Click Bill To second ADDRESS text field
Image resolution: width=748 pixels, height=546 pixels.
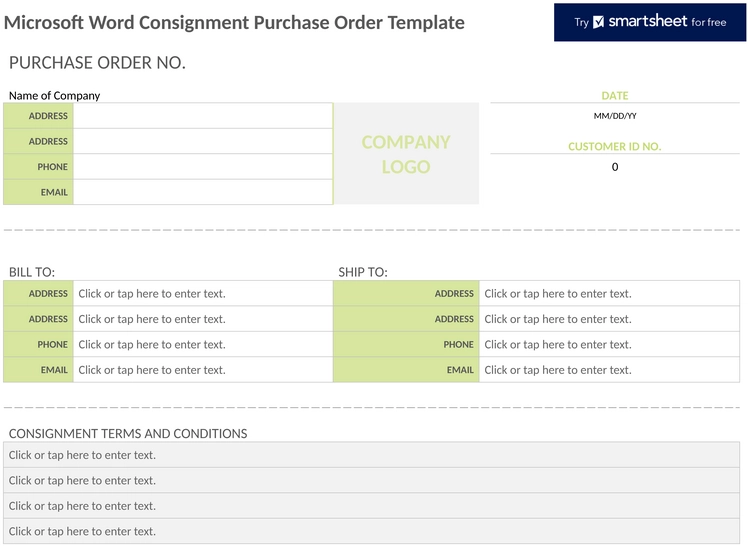tap(203, 319)
